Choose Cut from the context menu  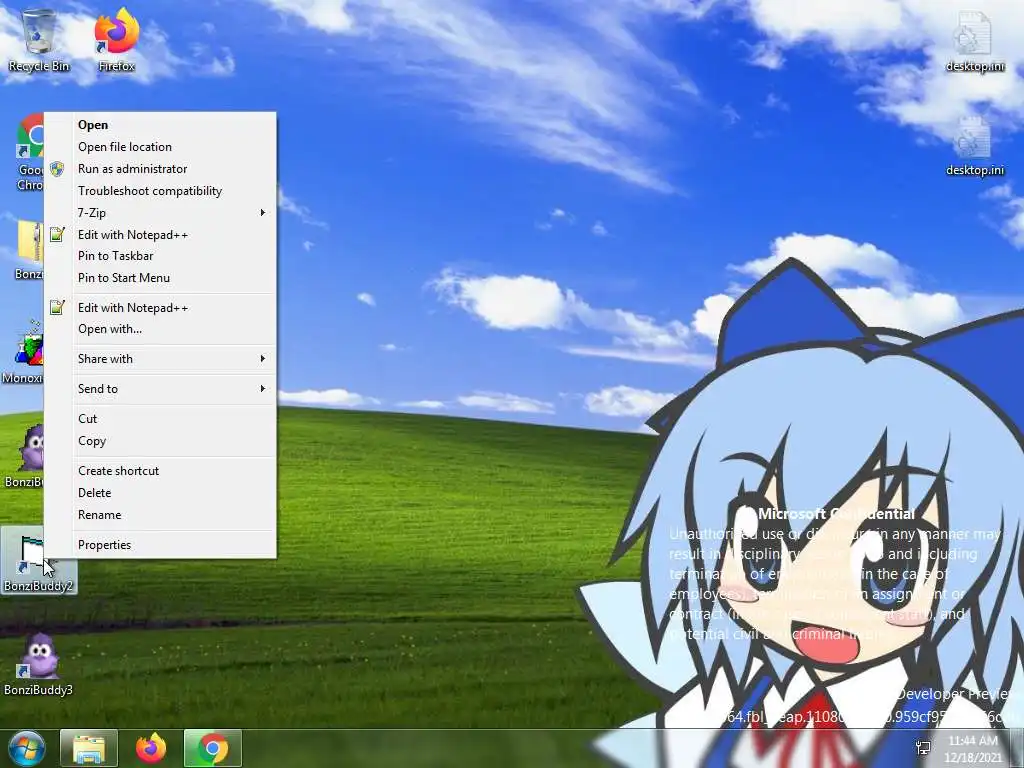point(160,419)
